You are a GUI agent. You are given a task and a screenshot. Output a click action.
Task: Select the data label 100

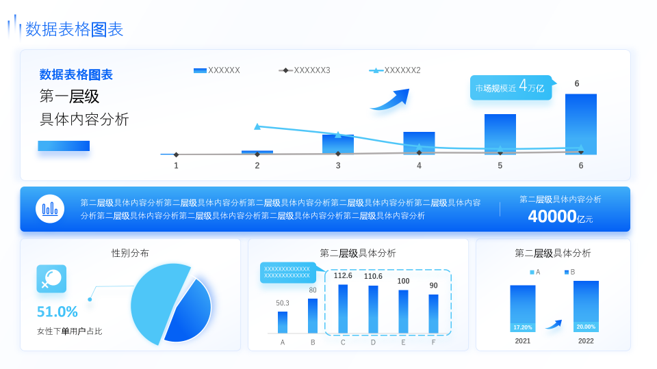pyautogui.click(x=403, y=281)
